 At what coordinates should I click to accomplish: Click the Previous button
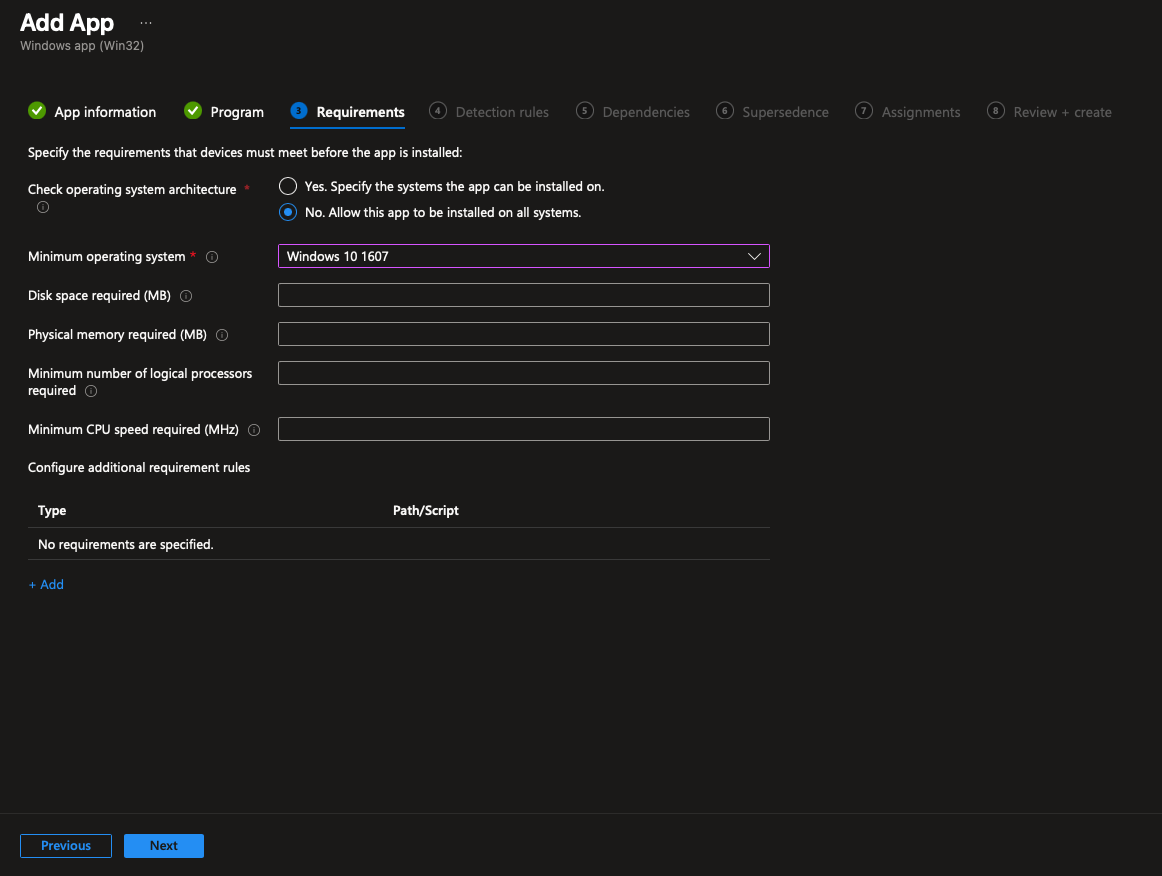tap(66, 846)
